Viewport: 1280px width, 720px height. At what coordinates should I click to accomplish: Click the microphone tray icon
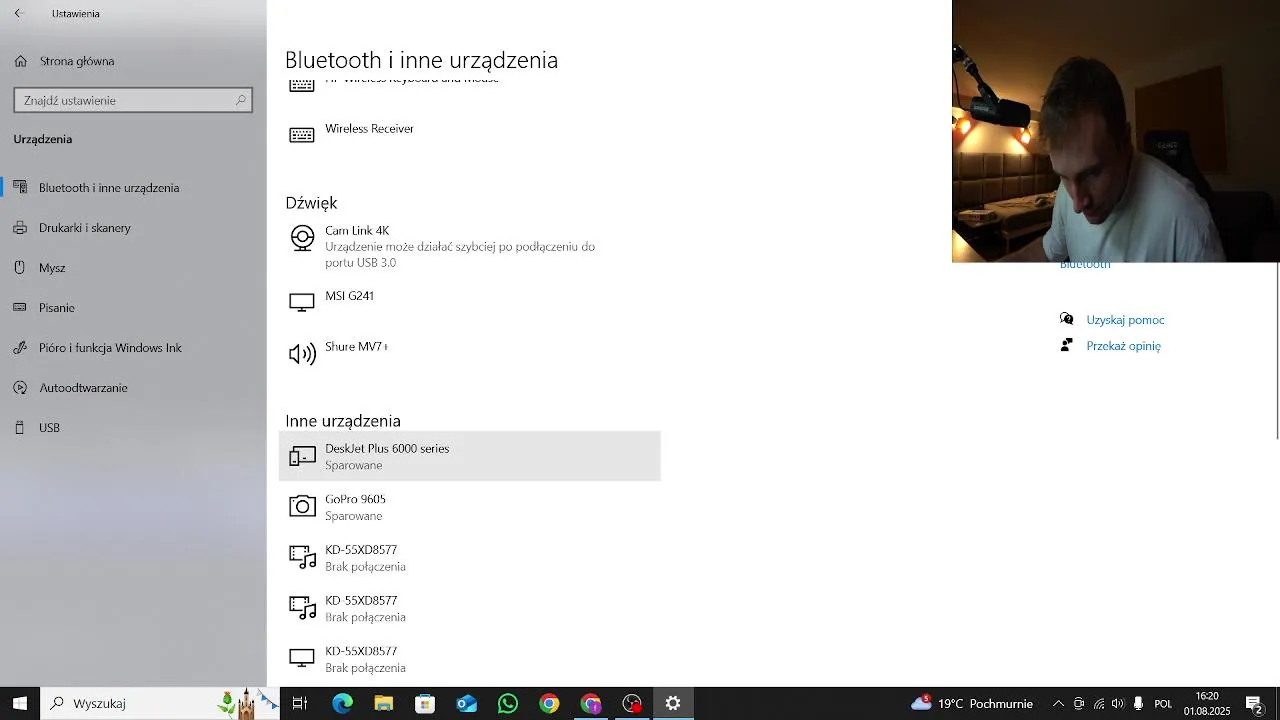click(x=1138, y=704)
